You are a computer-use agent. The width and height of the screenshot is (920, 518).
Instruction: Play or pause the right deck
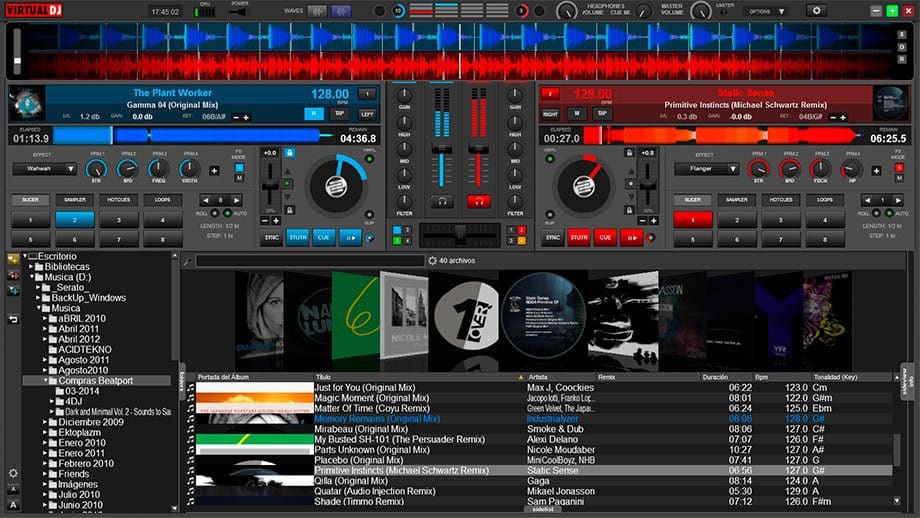[632, 238]
